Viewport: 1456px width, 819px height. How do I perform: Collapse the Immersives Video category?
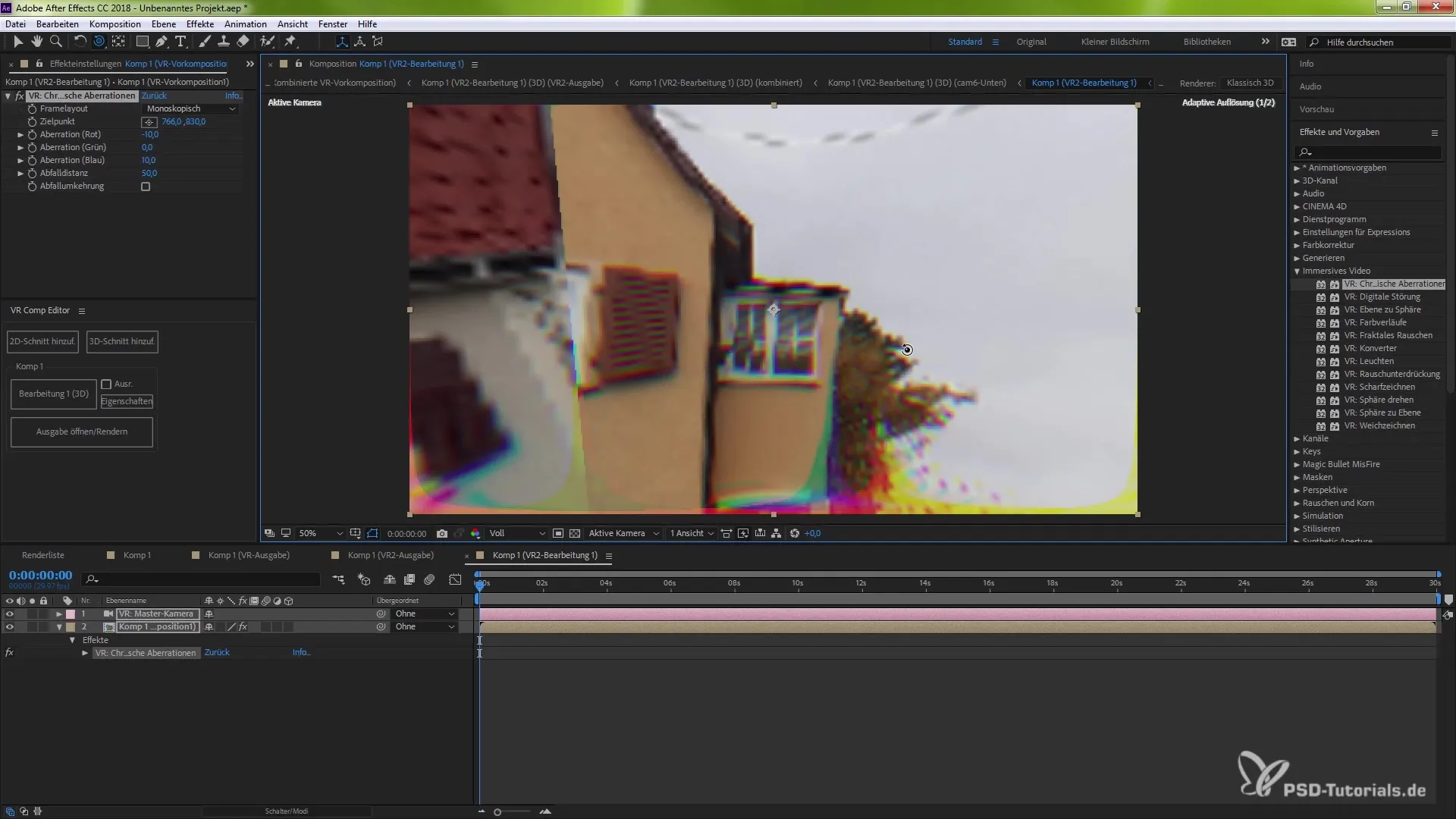pyautogui.click(x=1297, y=271)
